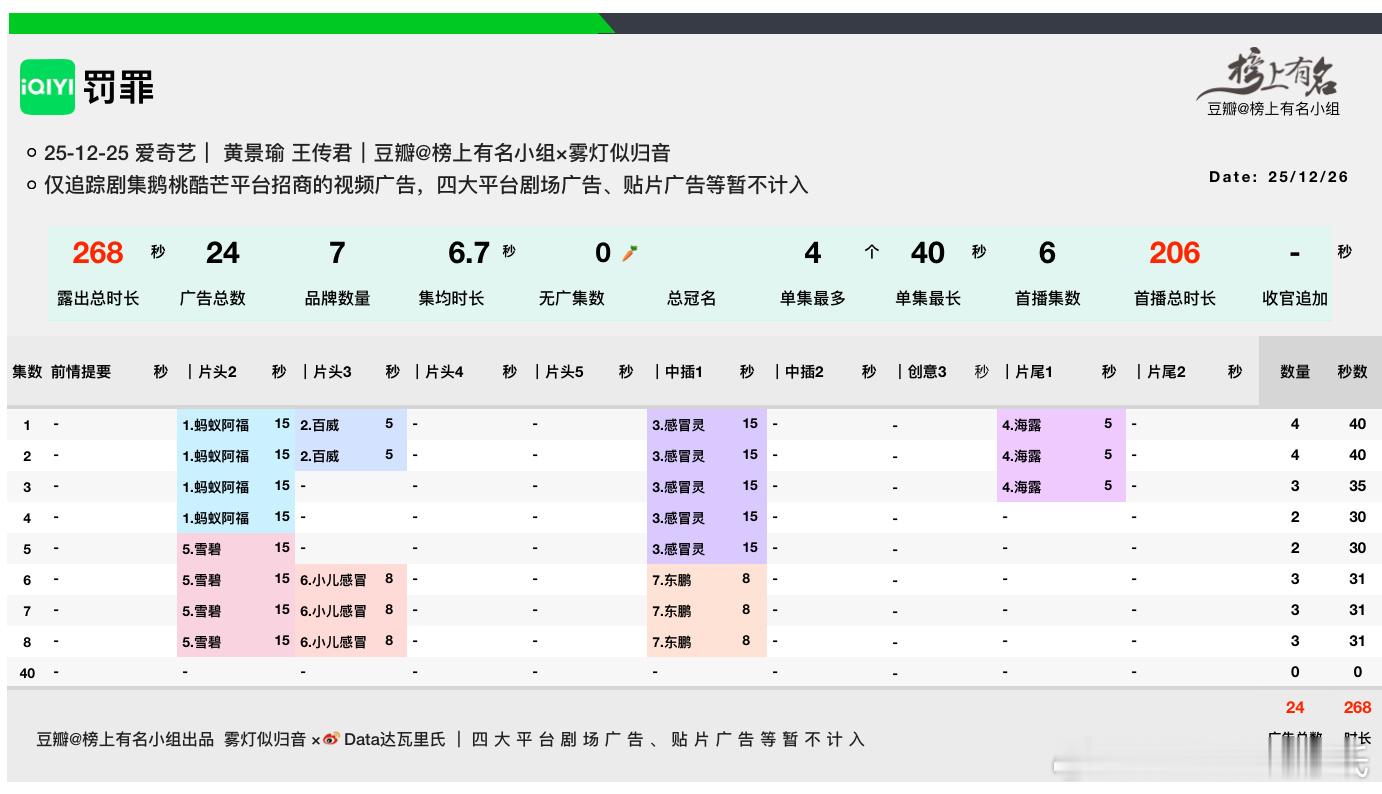
Task: Click the 首播集数 stat label
Action: point(1048,298)
